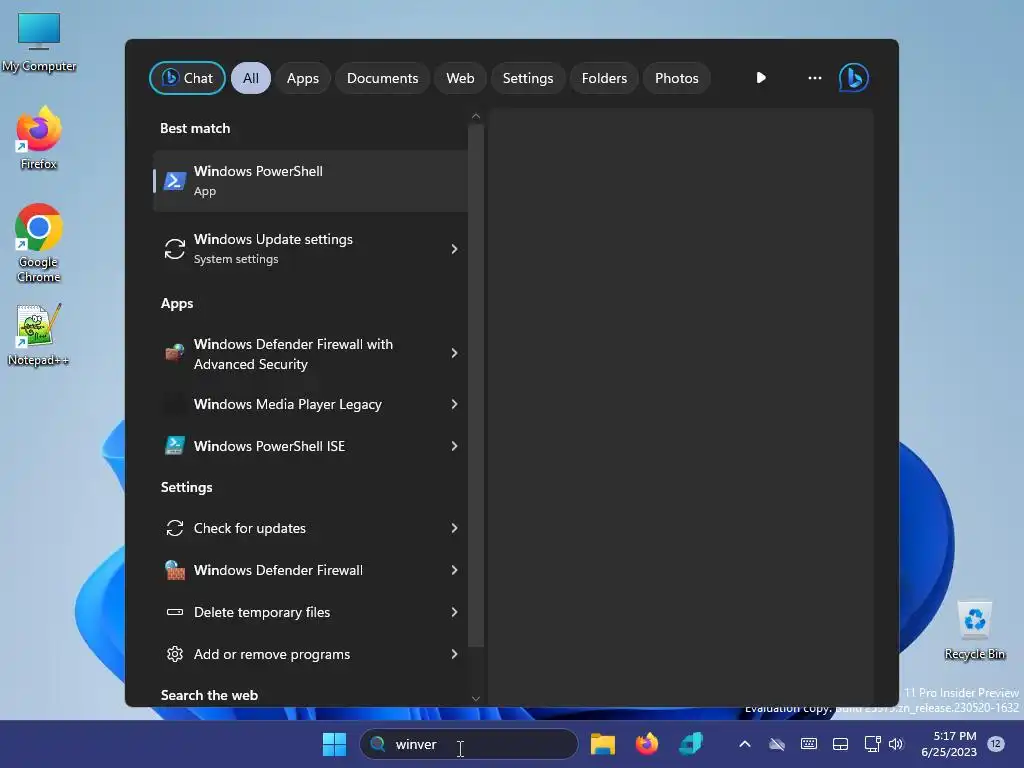Switch to the Documents filter tab
The height and width of the screenshot is (768, 1024).
point(382,78)
